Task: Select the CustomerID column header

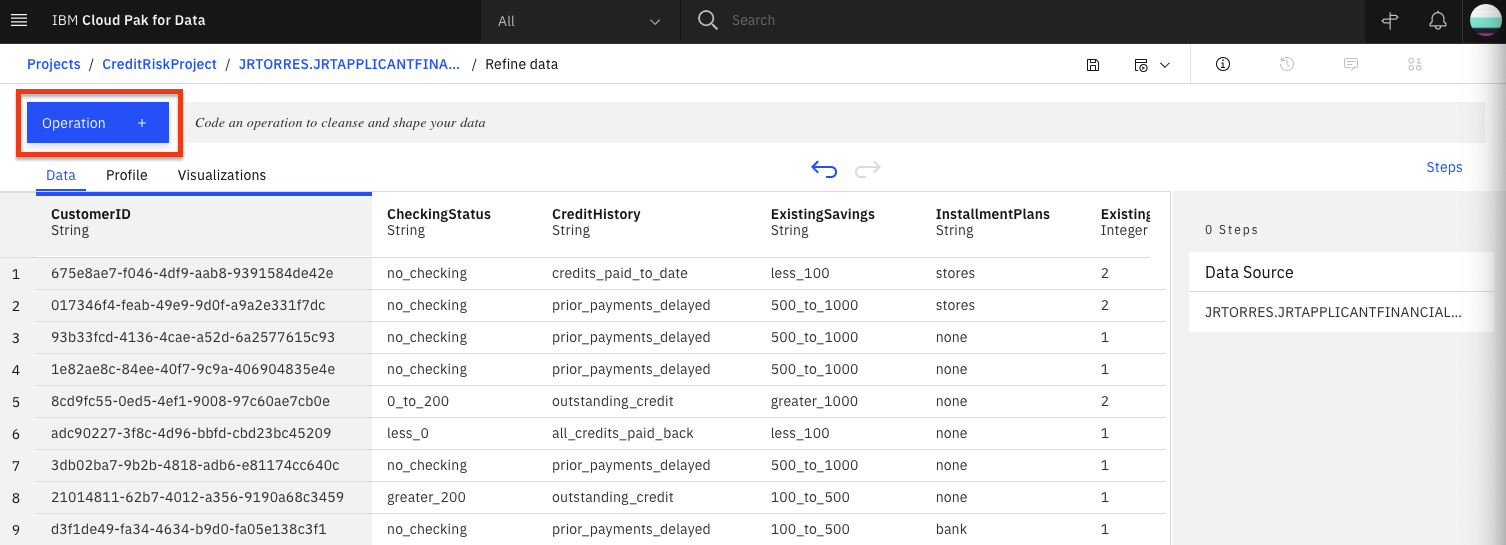Action: coord(204,222)
